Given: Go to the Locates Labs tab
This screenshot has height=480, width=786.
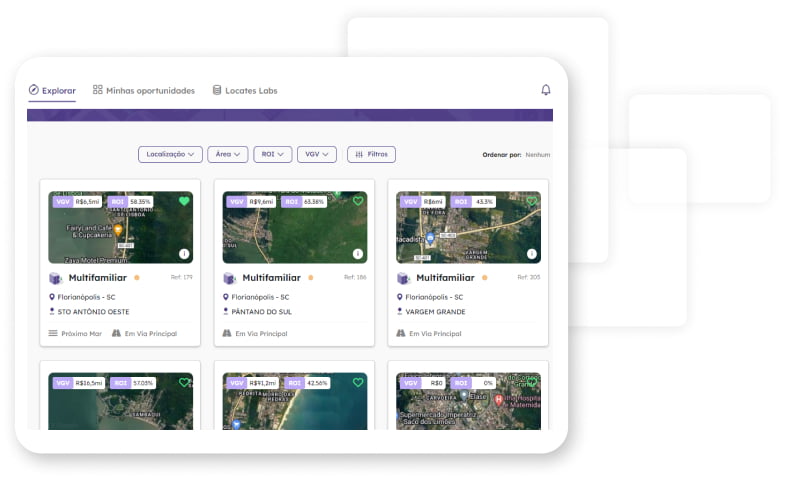Looking at the screenshot, I should click(245, 91).
